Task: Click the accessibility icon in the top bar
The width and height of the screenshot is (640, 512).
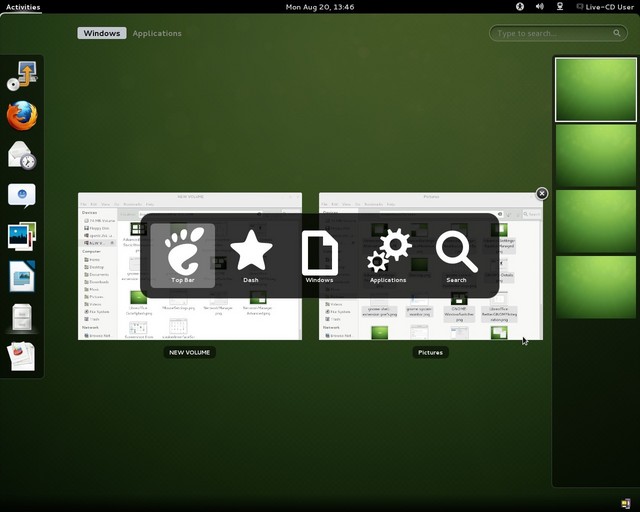Action: [x=520, y=7]
